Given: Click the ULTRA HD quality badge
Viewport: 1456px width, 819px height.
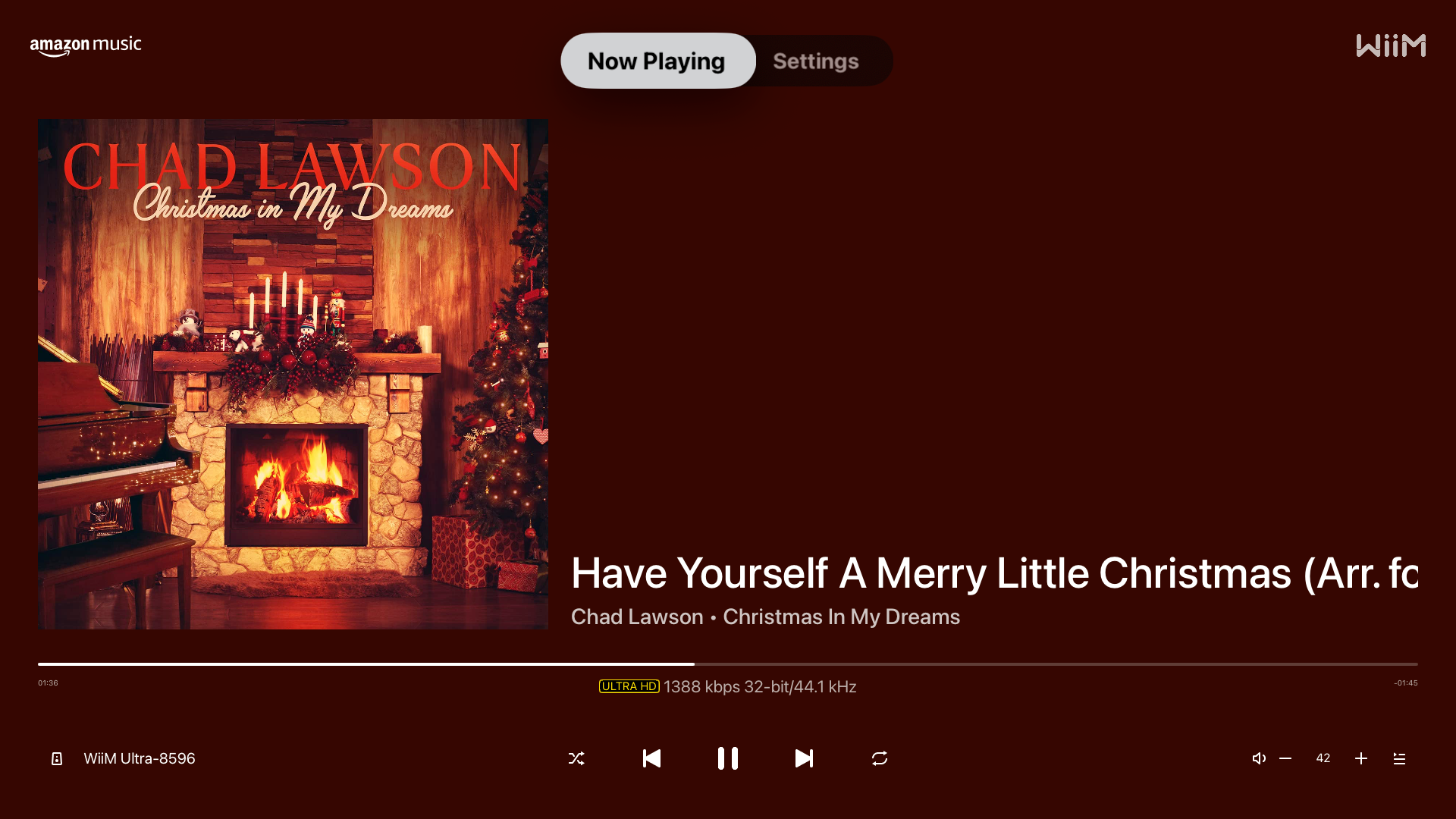Looking at the screenshot, I should click(x=629, y=686).
